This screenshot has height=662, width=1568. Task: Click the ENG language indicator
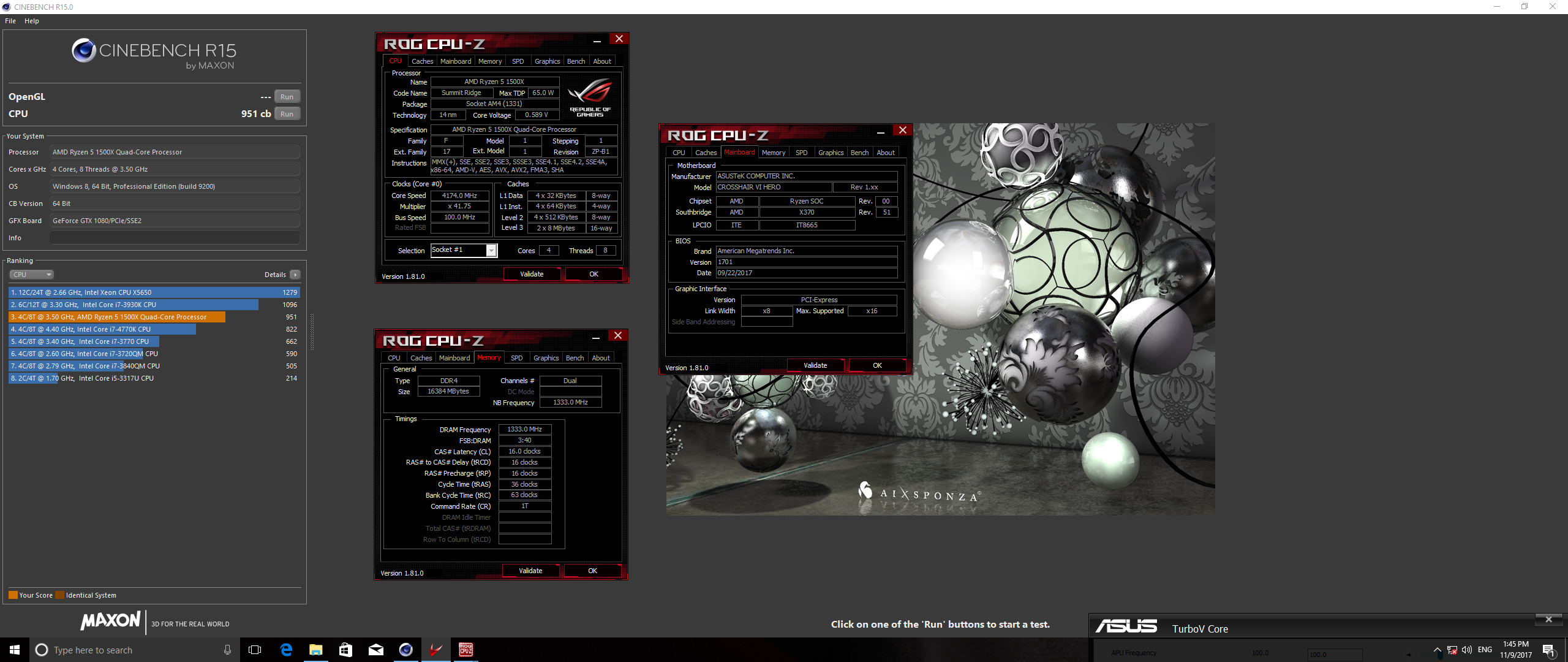tap(1485, 650)
